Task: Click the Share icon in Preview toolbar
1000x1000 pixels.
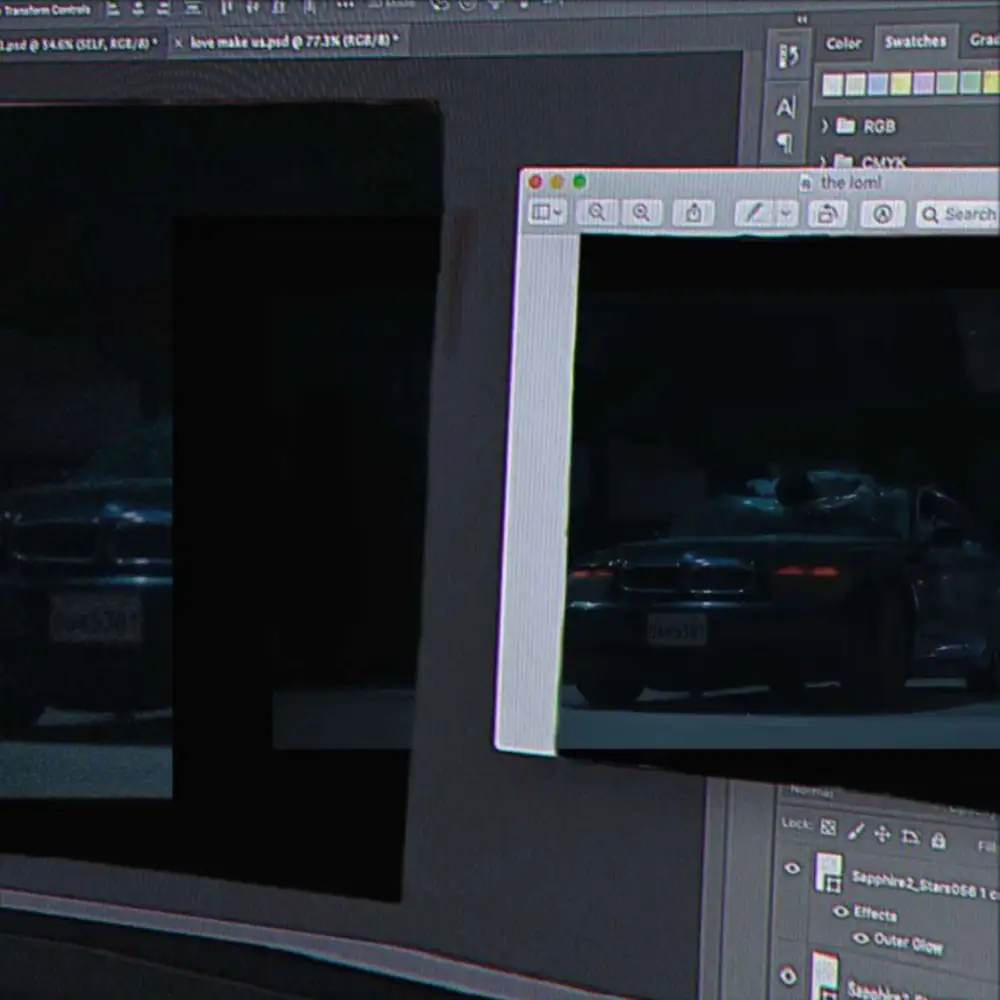Action: click(693, 213)
